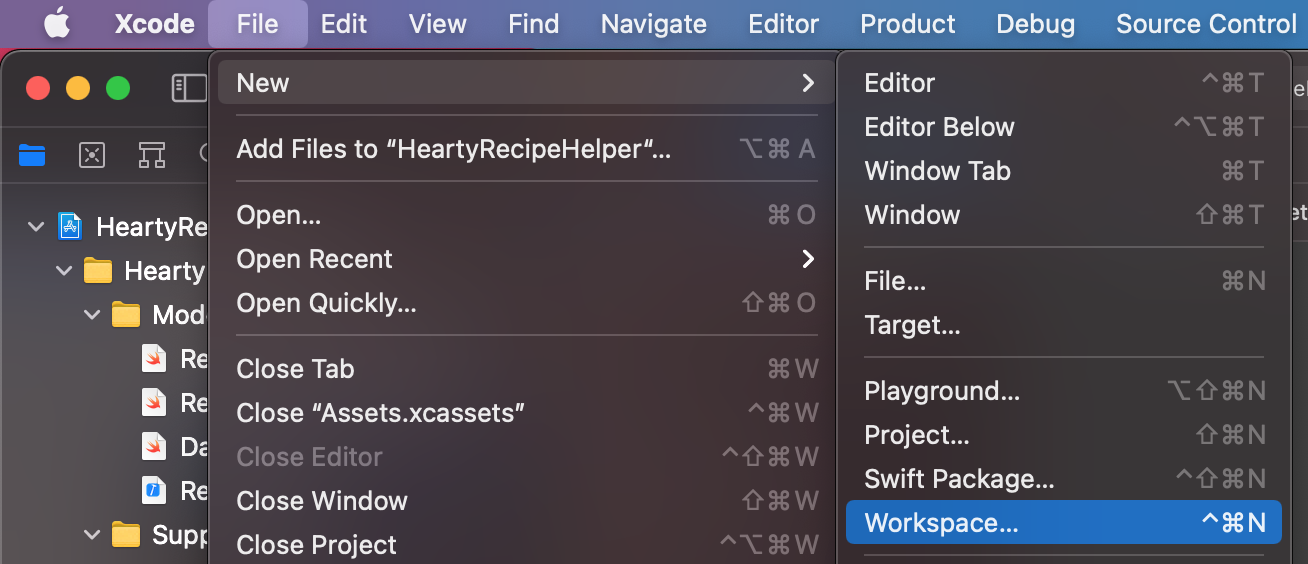
Task: Select the Hearty folder icon
Action: coord(97,270)
